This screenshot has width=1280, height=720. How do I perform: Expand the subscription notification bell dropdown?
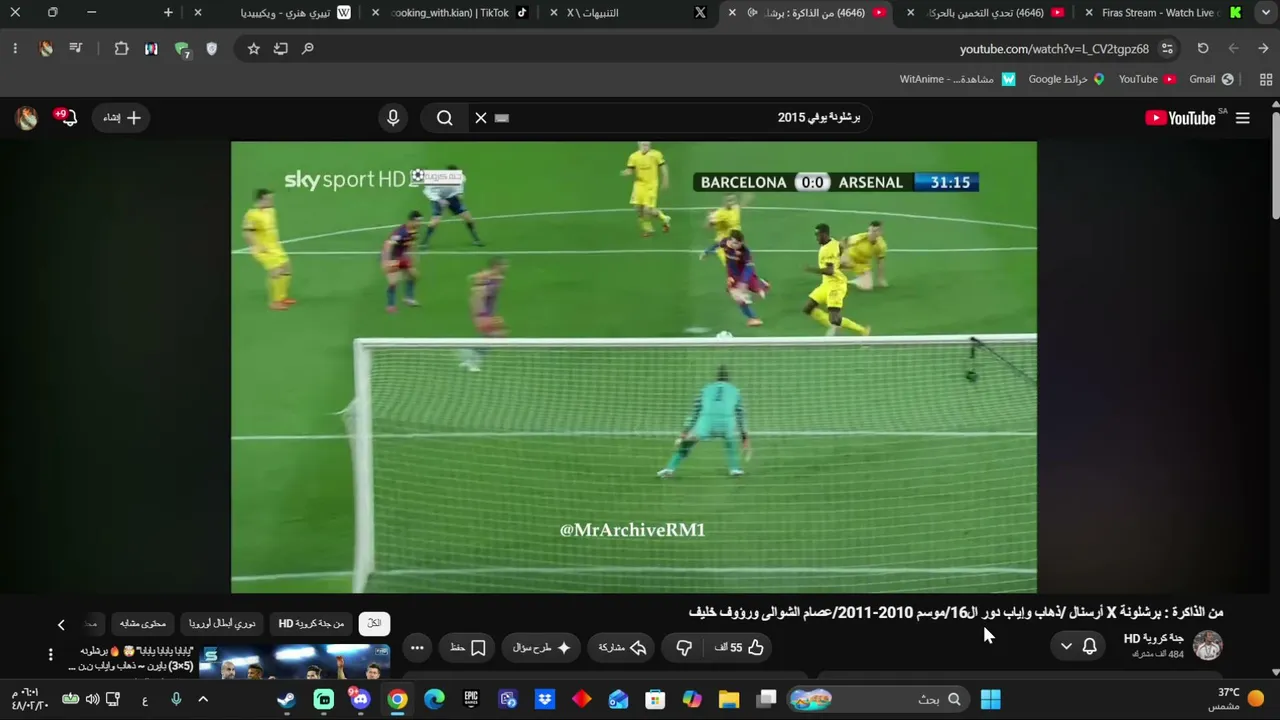pyautogui.click(x=1078, y=646)
